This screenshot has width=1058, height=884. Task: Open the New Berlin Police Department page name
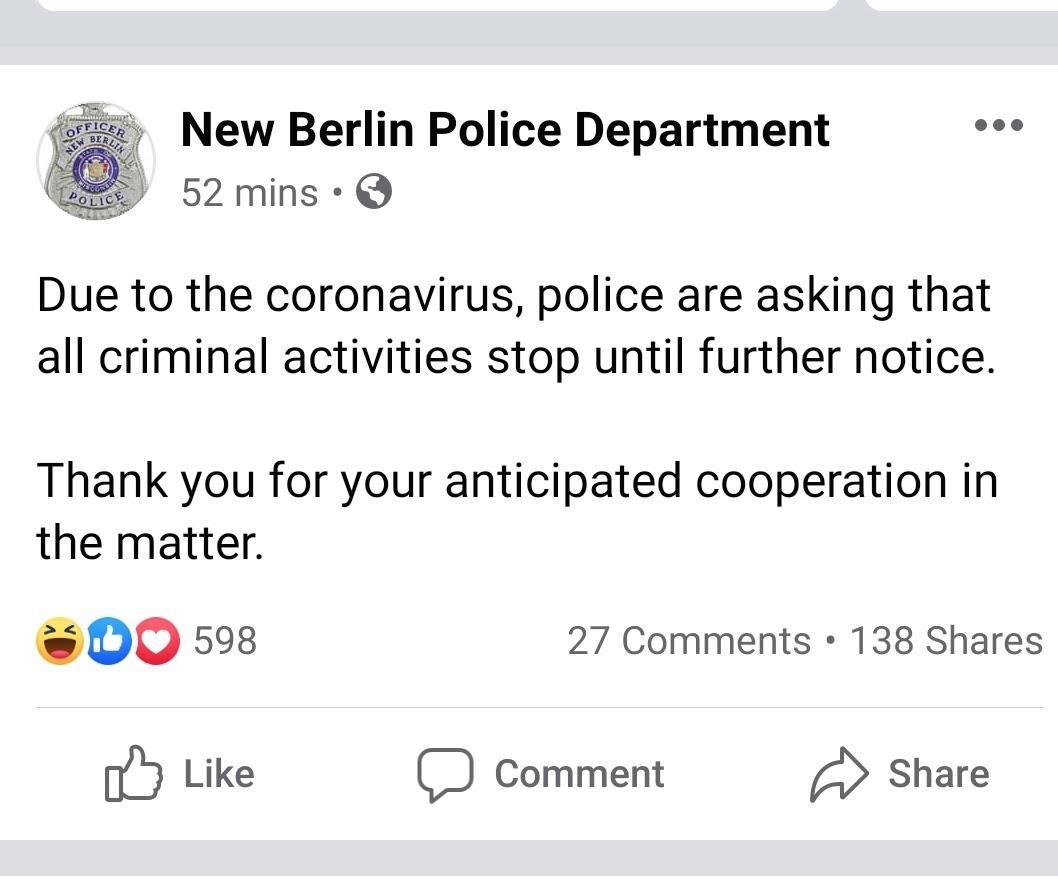tap(505, 129)
